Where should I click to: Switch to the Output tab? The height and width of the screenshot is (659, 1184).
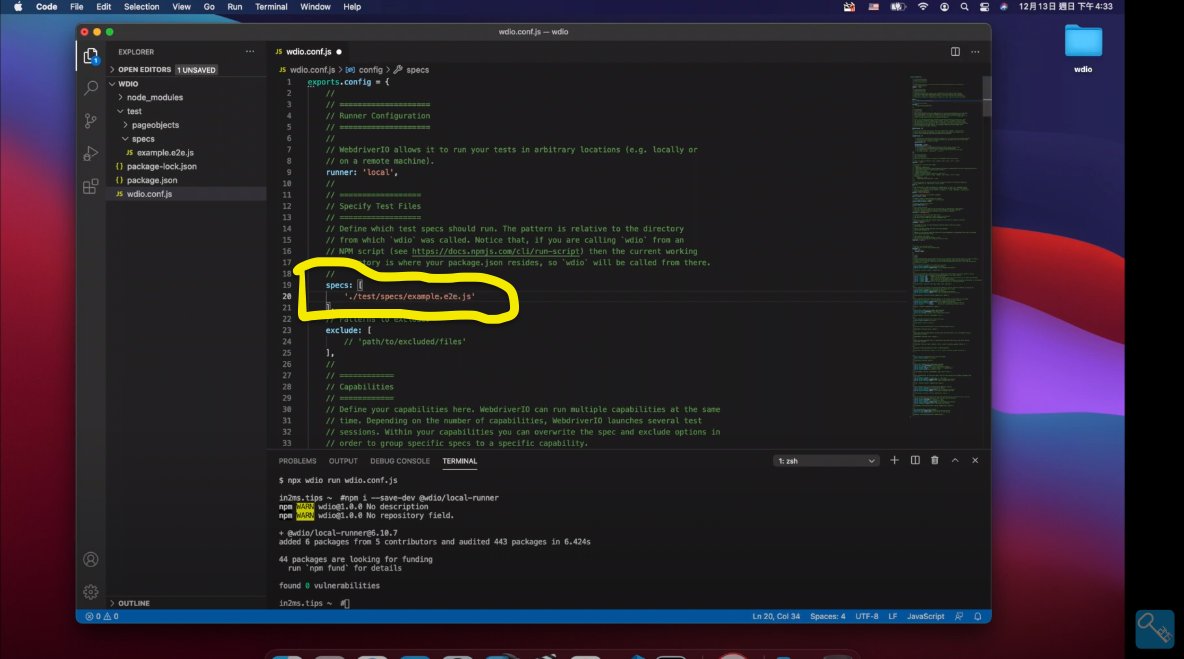343,461
